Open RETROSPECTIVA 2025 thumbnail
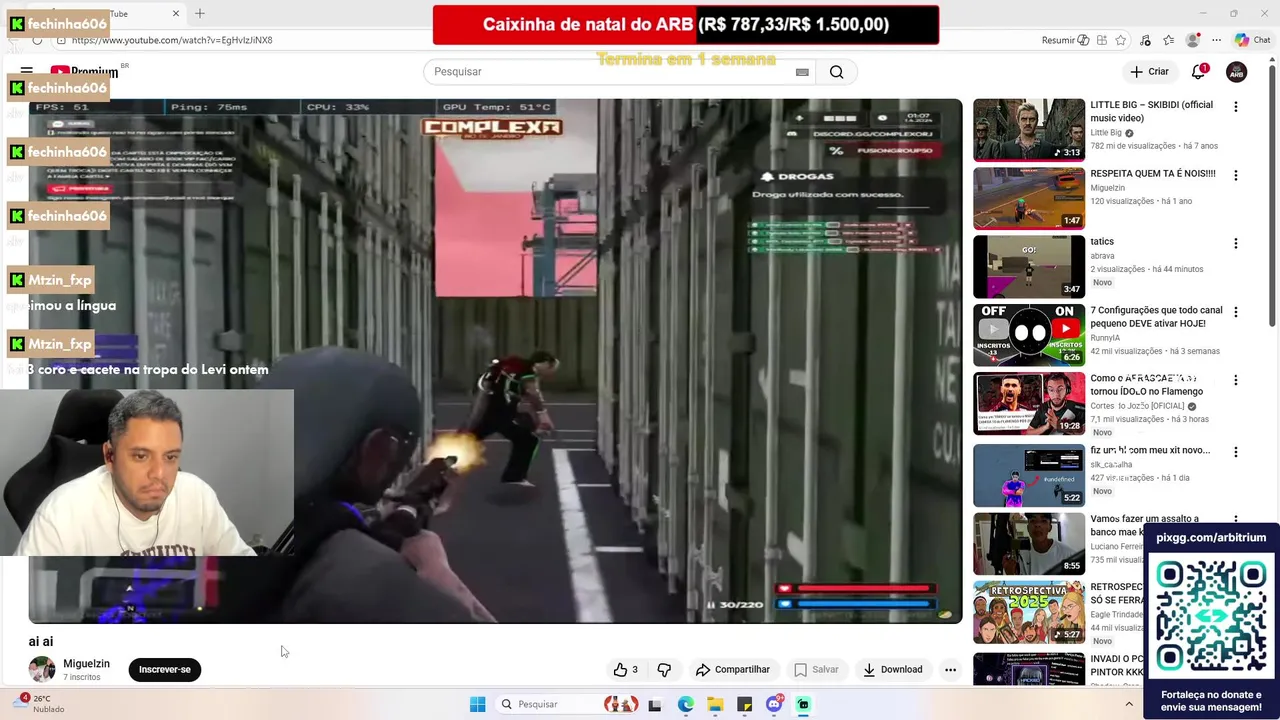Viewport: 1280px width, 720px height. [x=1029, y=612]
